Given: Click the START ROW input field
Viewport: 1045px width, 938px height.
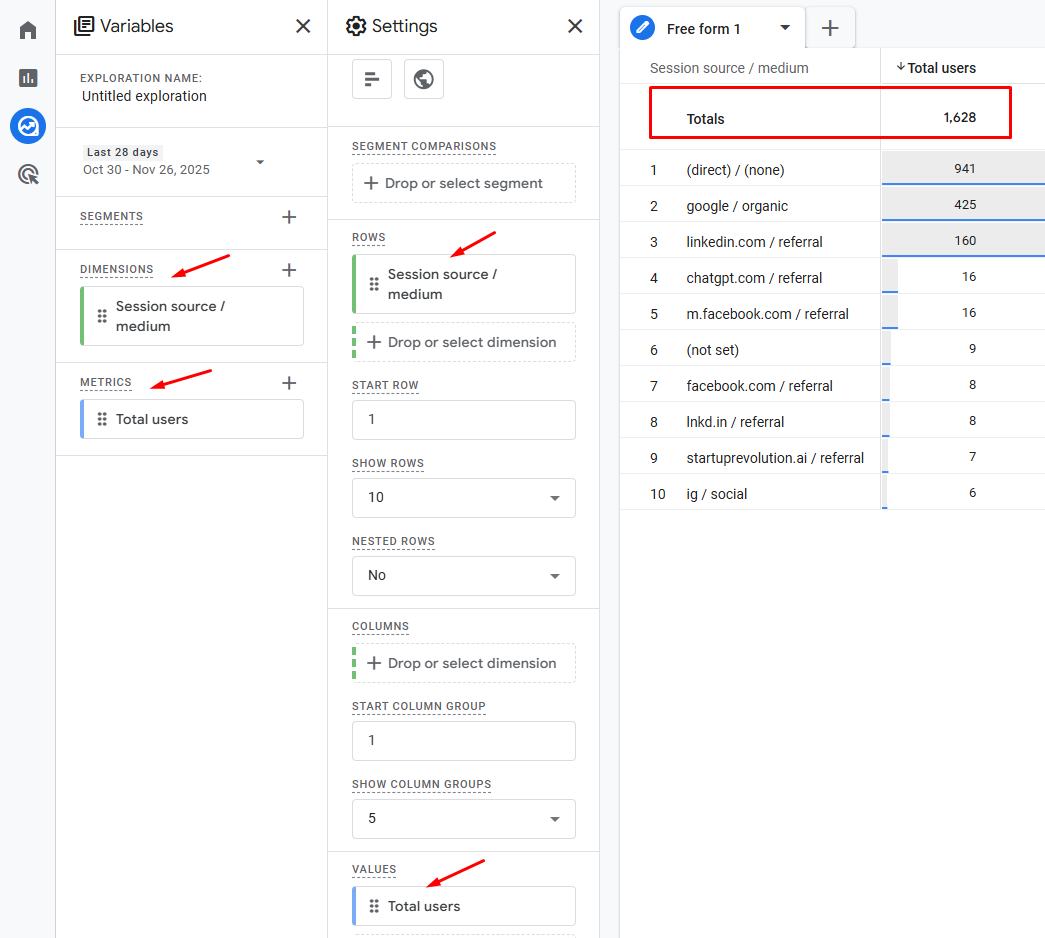Looking at the screenshot, I should pyautogui.click(x=463, y=420).
